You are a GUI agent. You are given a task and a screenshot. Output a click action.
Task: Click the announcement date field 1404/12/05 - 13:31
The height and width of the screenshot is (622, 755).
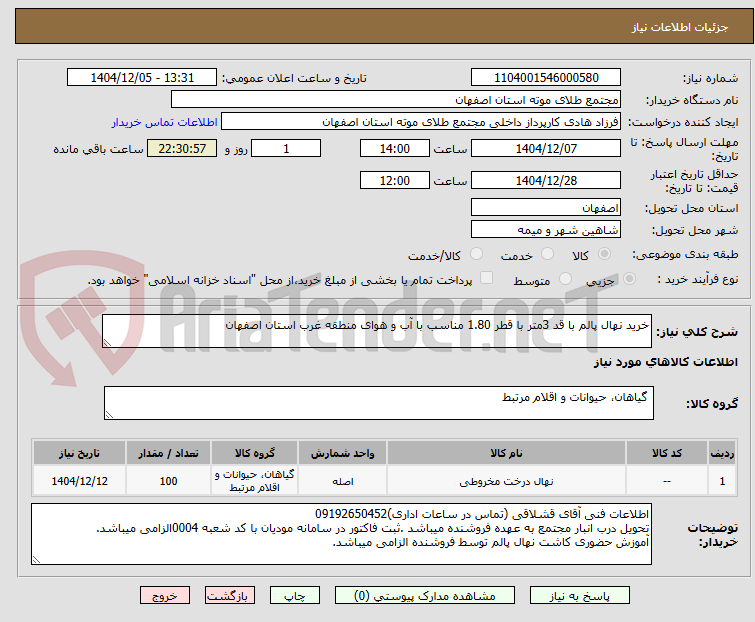142,78
